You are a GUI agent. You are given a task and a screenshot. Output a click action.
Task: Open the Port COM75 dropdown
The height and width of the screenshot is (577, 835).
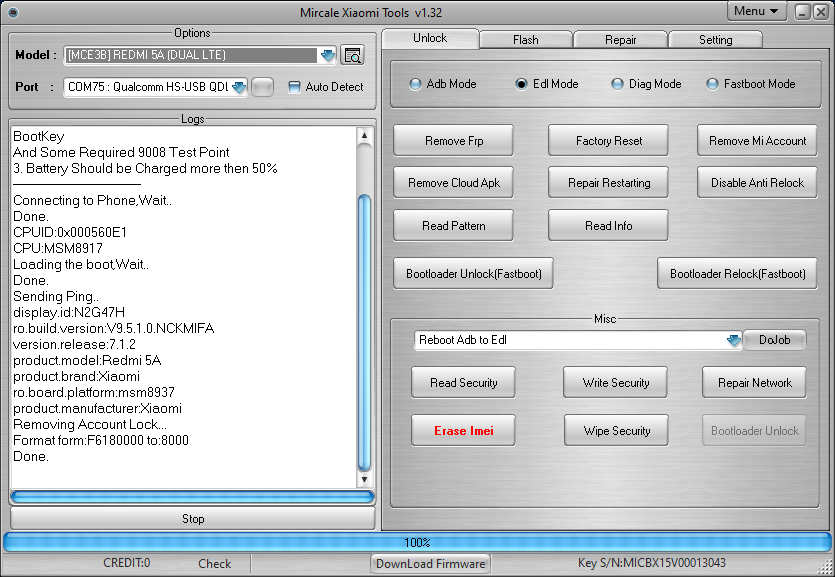239,87
